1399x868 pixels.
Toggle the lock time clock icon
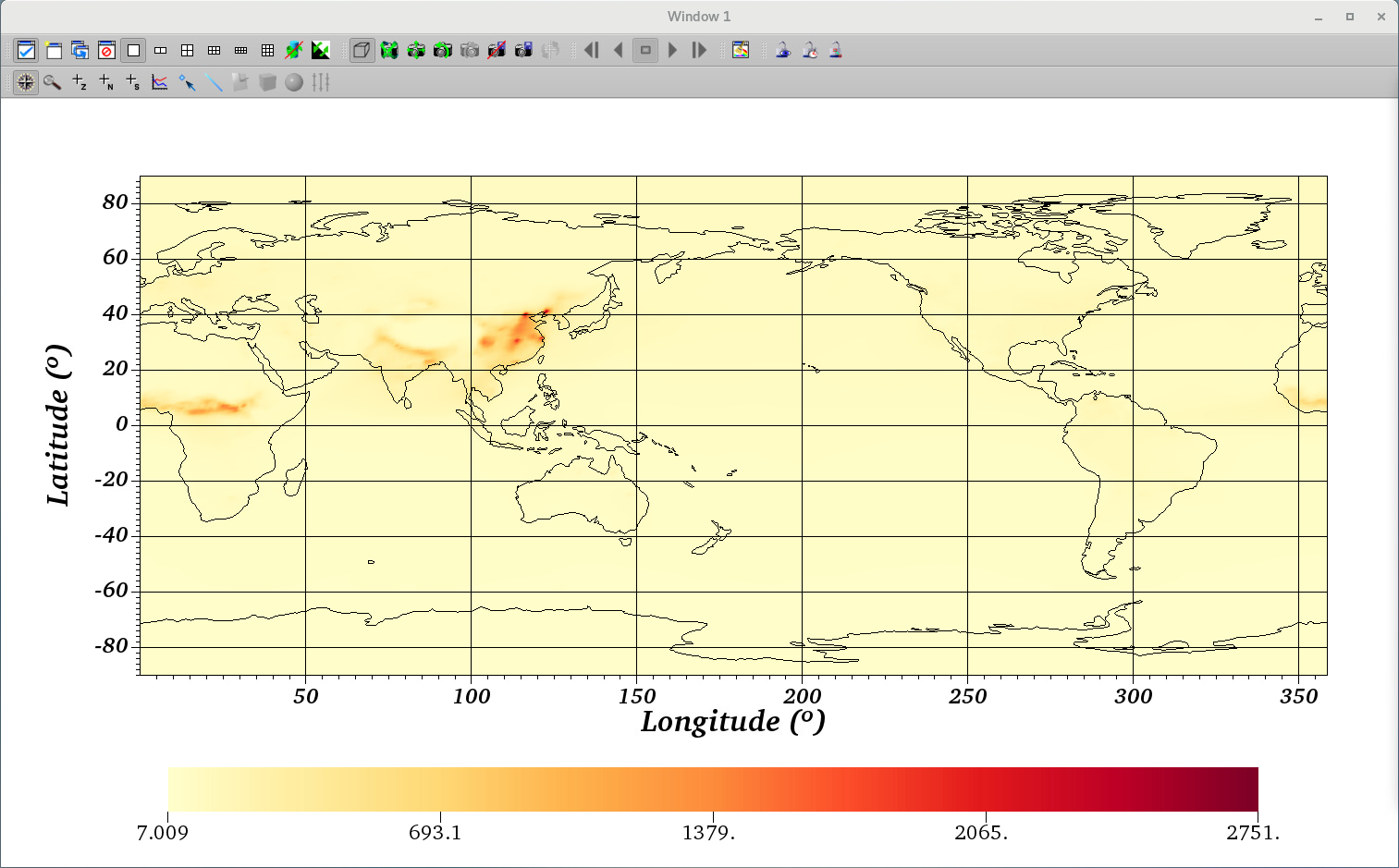click(810, 50)
